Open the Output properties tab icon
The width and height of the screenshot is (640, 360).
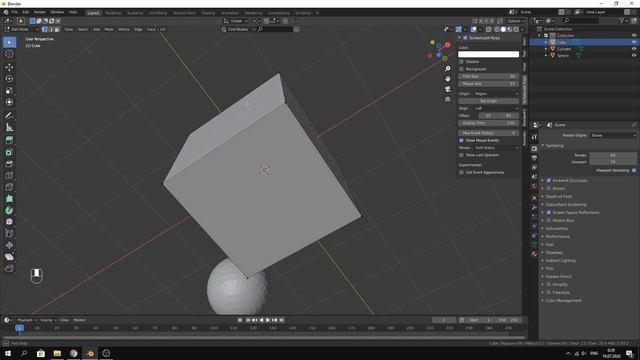(534, 158)
